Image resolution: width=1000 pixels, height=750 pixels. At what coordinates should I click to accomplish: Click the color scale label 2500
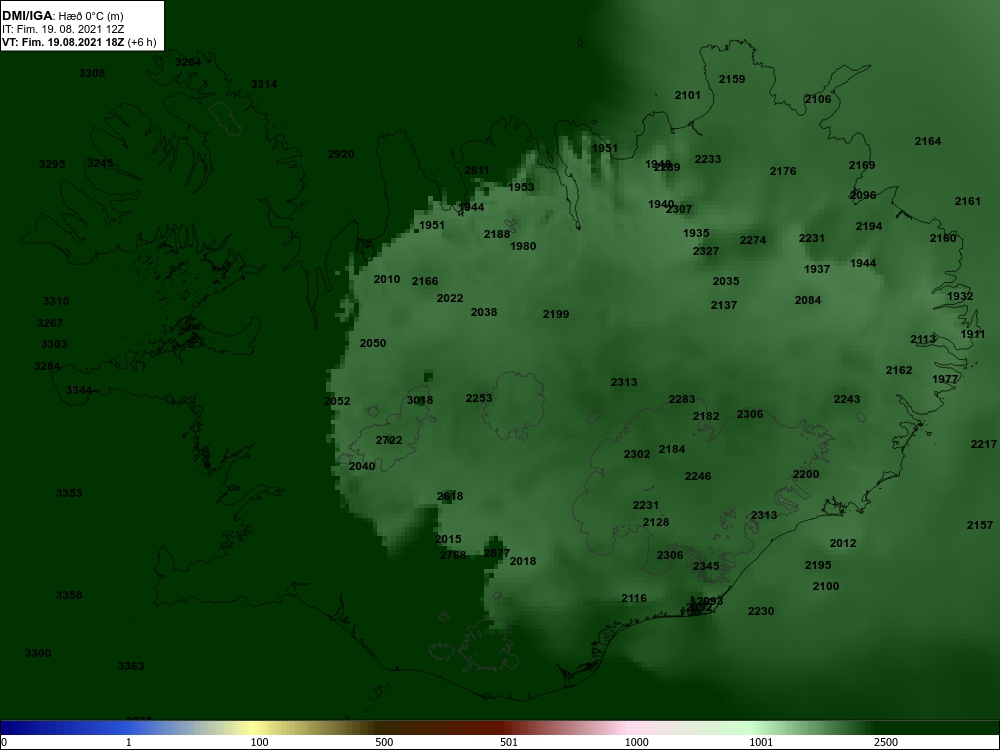(x=885, y=742)
